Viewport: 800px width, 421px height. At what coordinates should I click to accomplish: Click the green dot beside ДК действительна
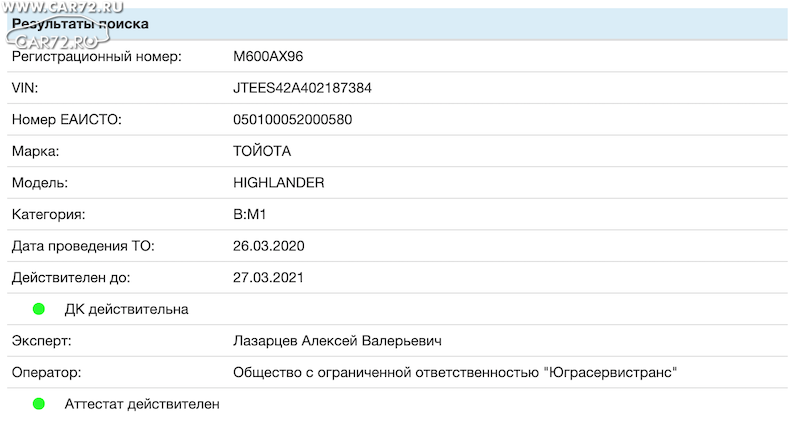click(x=39, y=309)
